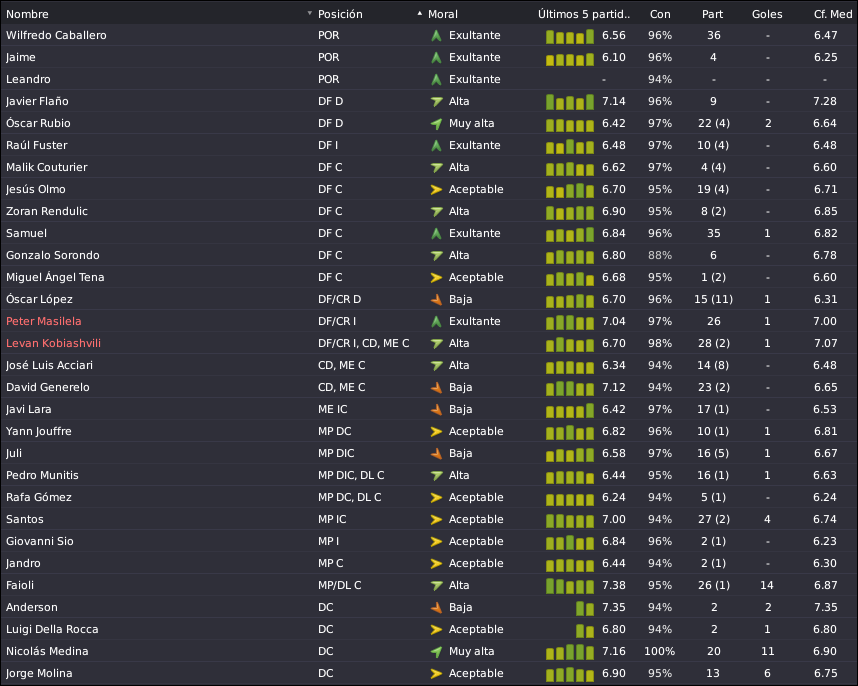Viewport: 858px width, 686px height.
Task: Click Faioli's last five matches form bars
Action: pos(570,586)
